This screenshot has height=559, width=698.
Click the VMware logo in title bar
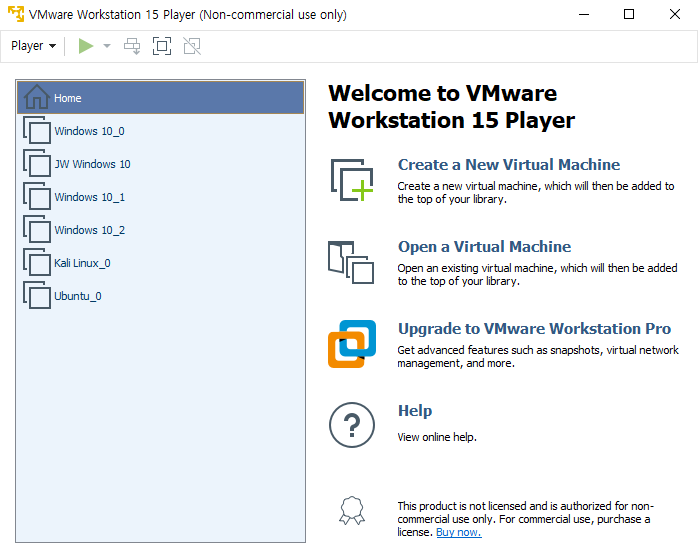16,14
